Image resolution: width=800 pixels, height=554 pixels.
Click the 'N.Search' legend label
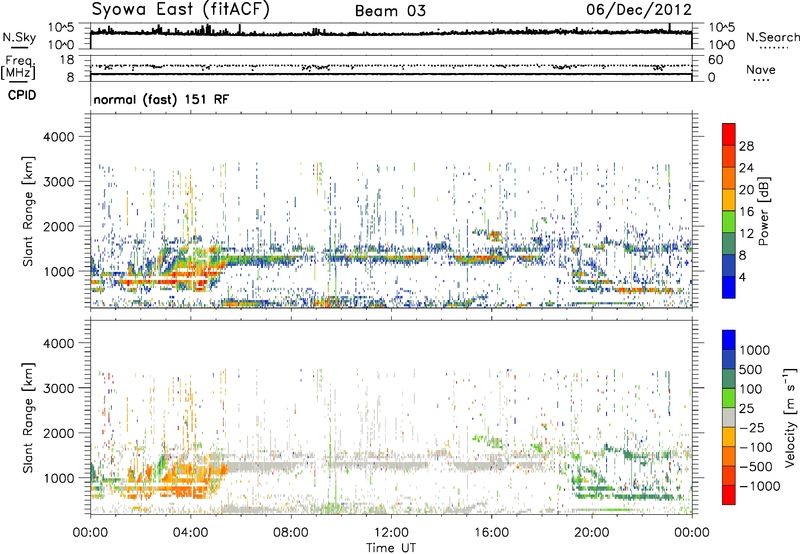pos(772,37)
